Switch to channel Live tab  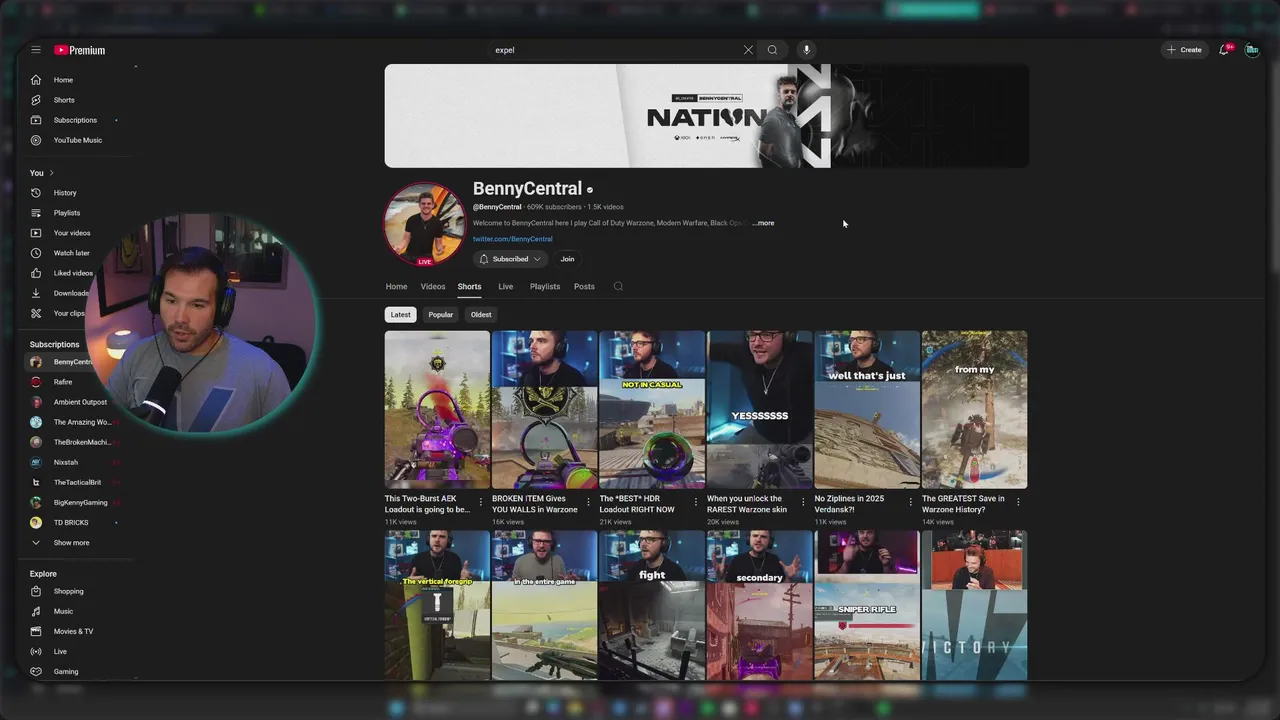coord(506,287)
